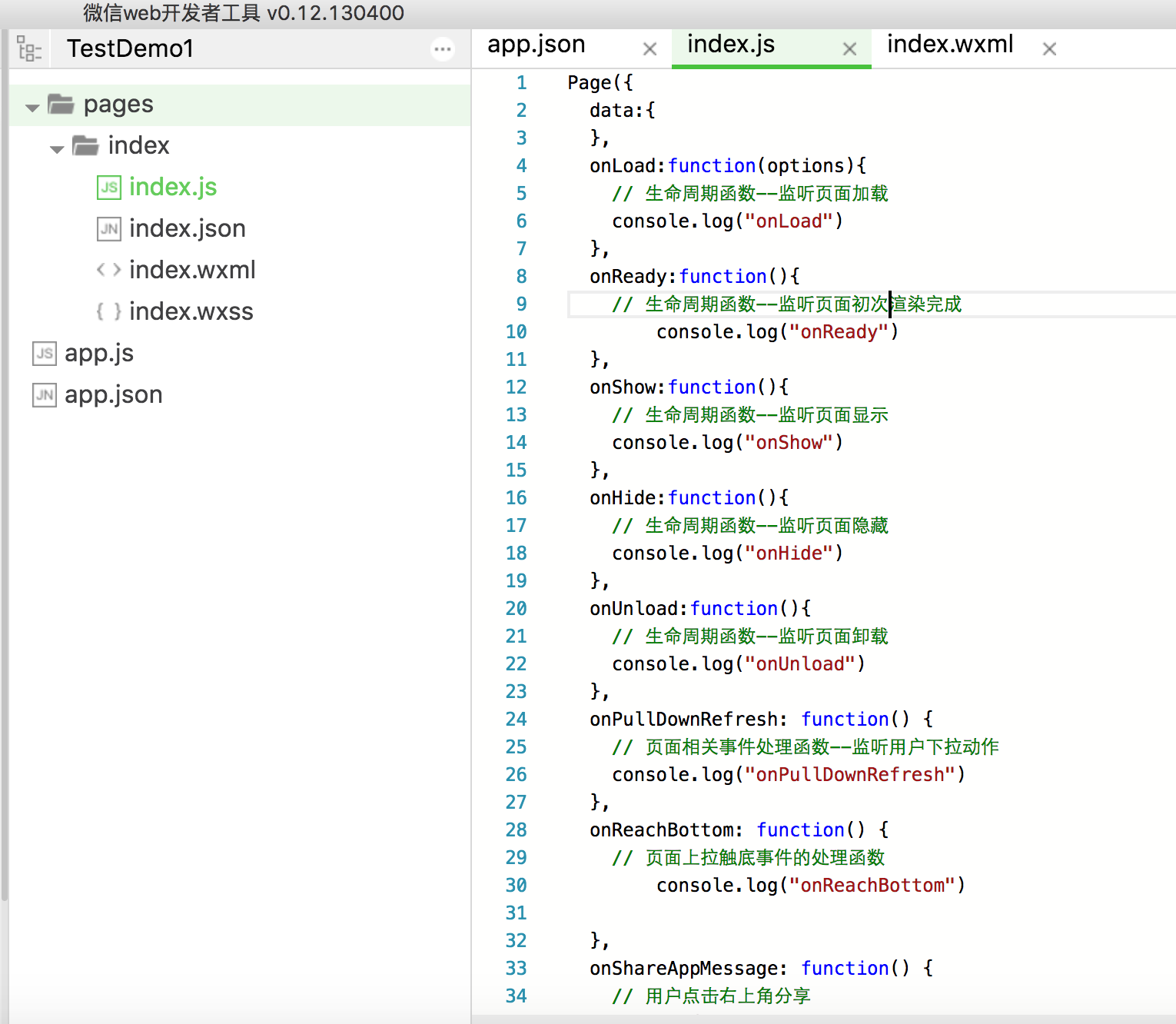The height and width of the screenshot is (1024, 1176).
Task: Click the console.log("onPullDownRefresh") line
Action: (x=789, y=775)
